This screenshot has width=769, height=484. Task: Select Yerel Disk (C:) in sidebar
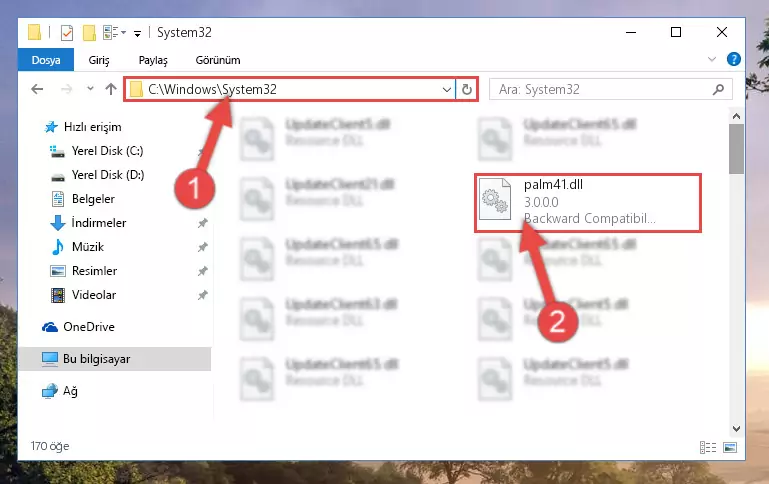(107, 151)
